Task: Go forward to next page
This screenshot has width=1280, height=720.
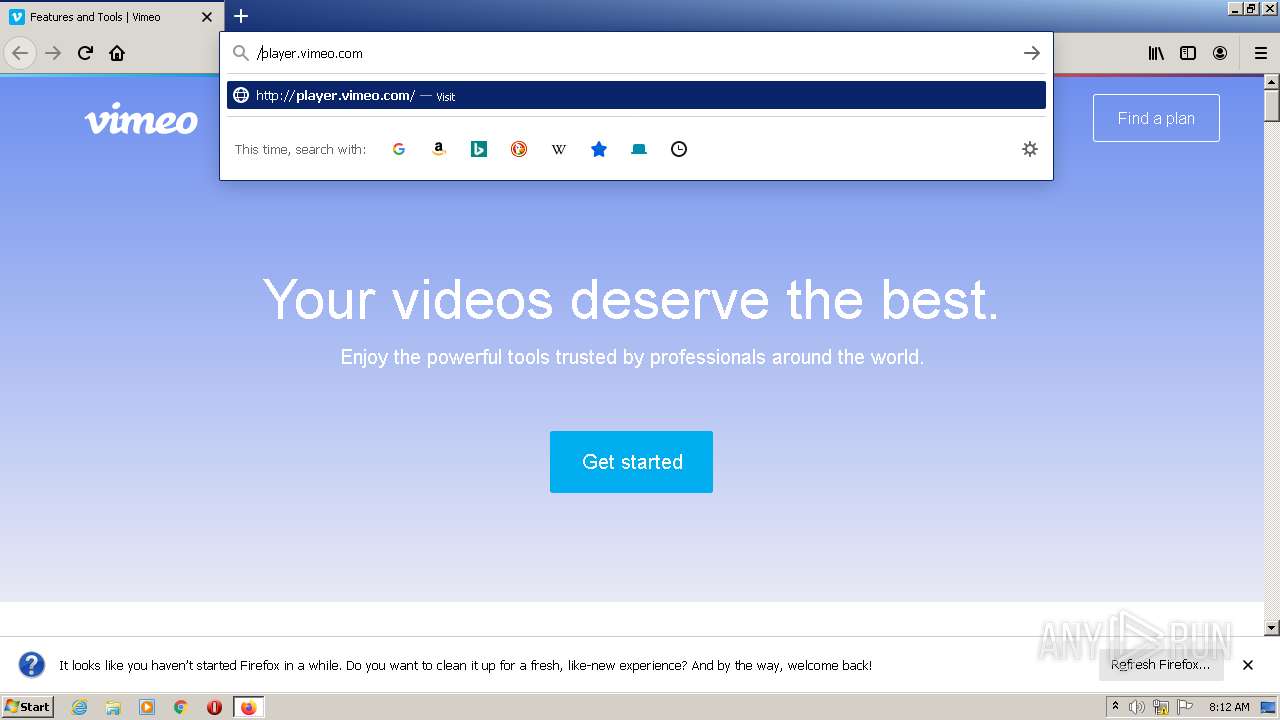Action: [x=53, y=53]
